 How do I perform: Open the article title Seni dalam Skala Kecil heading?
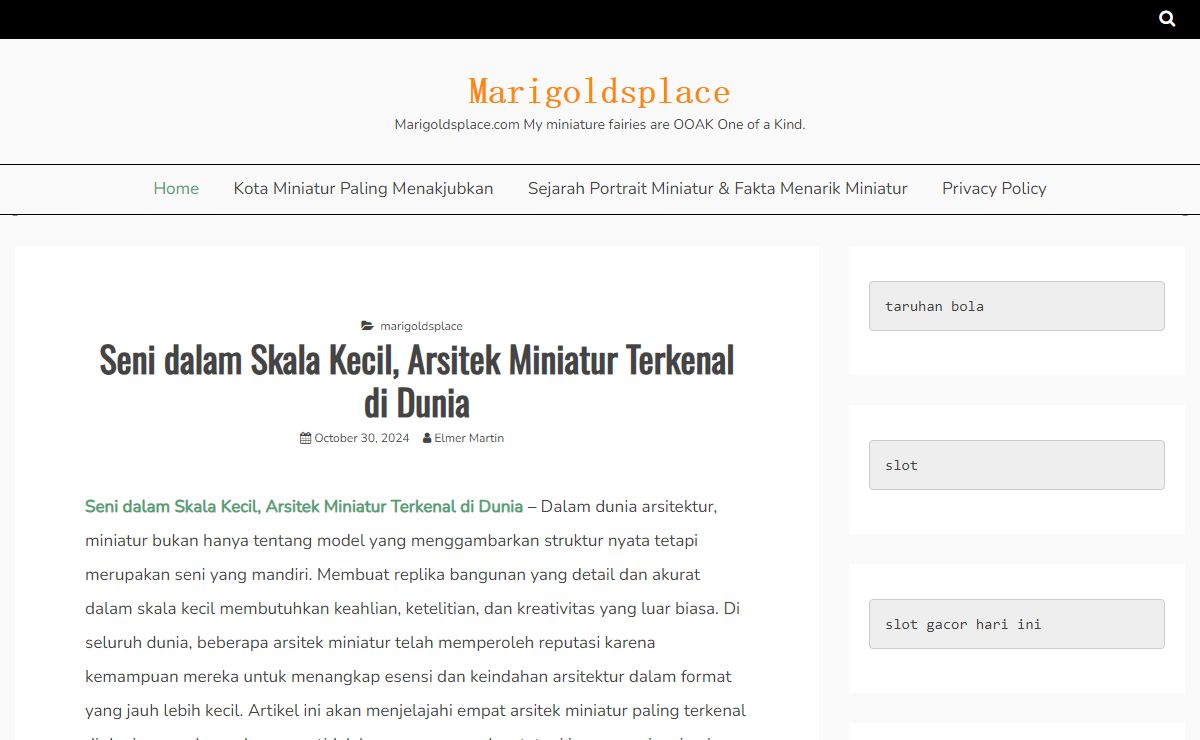click(417, 381)
